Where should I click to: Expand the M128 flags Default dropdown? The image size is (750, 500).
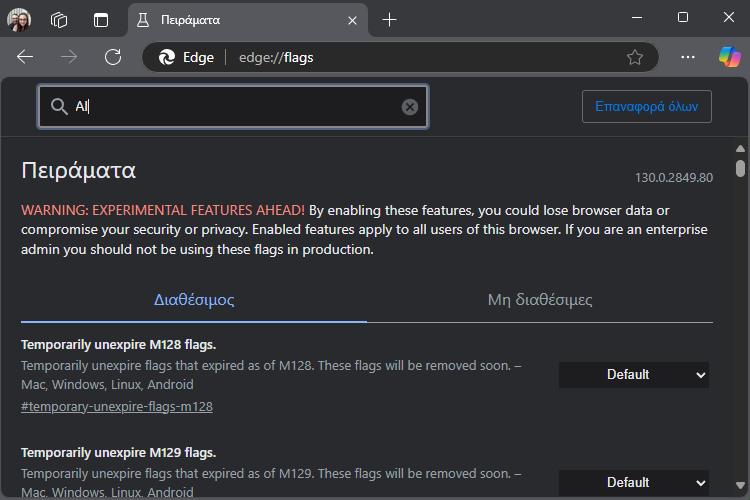(634, 375)
